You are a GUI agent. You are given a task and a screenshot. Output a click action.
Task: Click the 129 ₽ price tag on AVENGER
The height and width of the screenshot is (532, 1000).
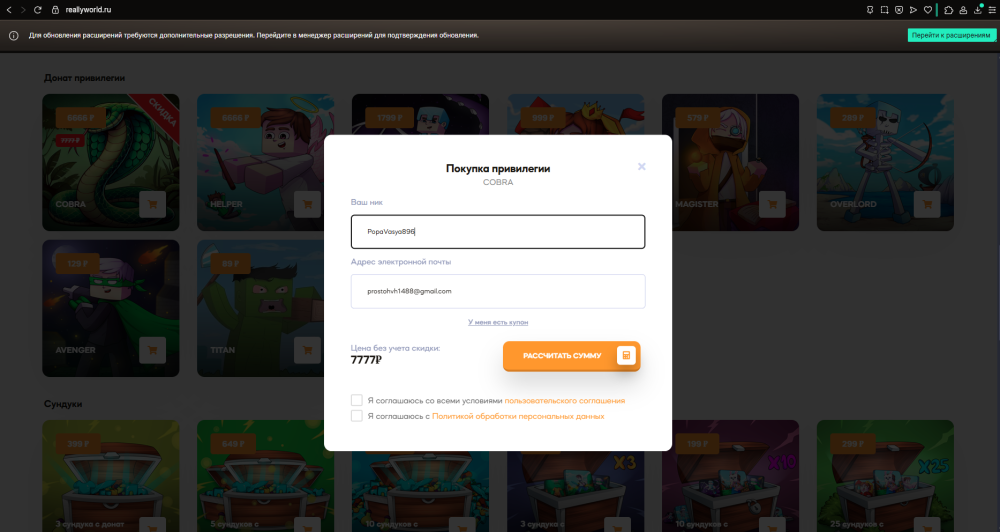[78, 263]
